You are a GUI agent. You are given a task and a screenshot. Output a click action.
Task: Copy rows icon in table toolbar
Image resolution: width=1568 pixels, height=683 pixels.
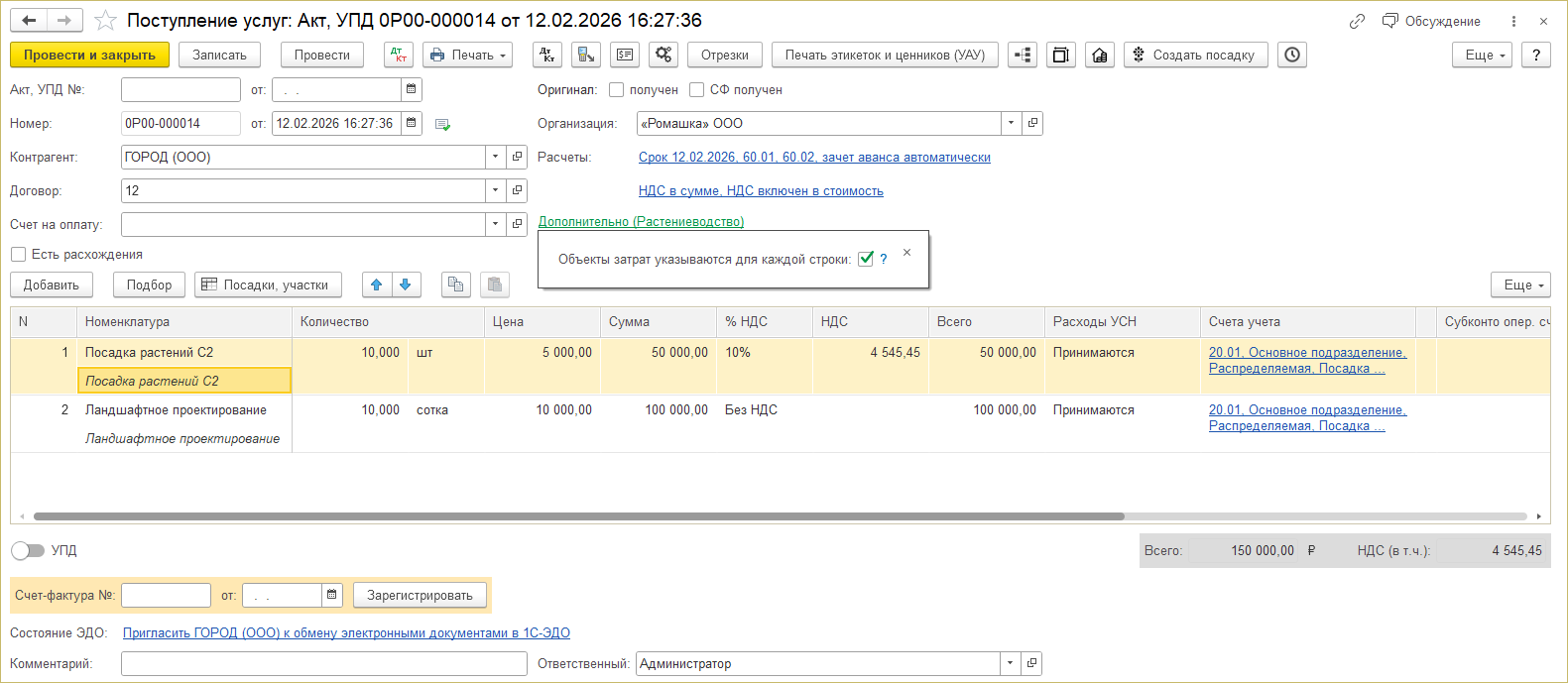tap(455, 285)
